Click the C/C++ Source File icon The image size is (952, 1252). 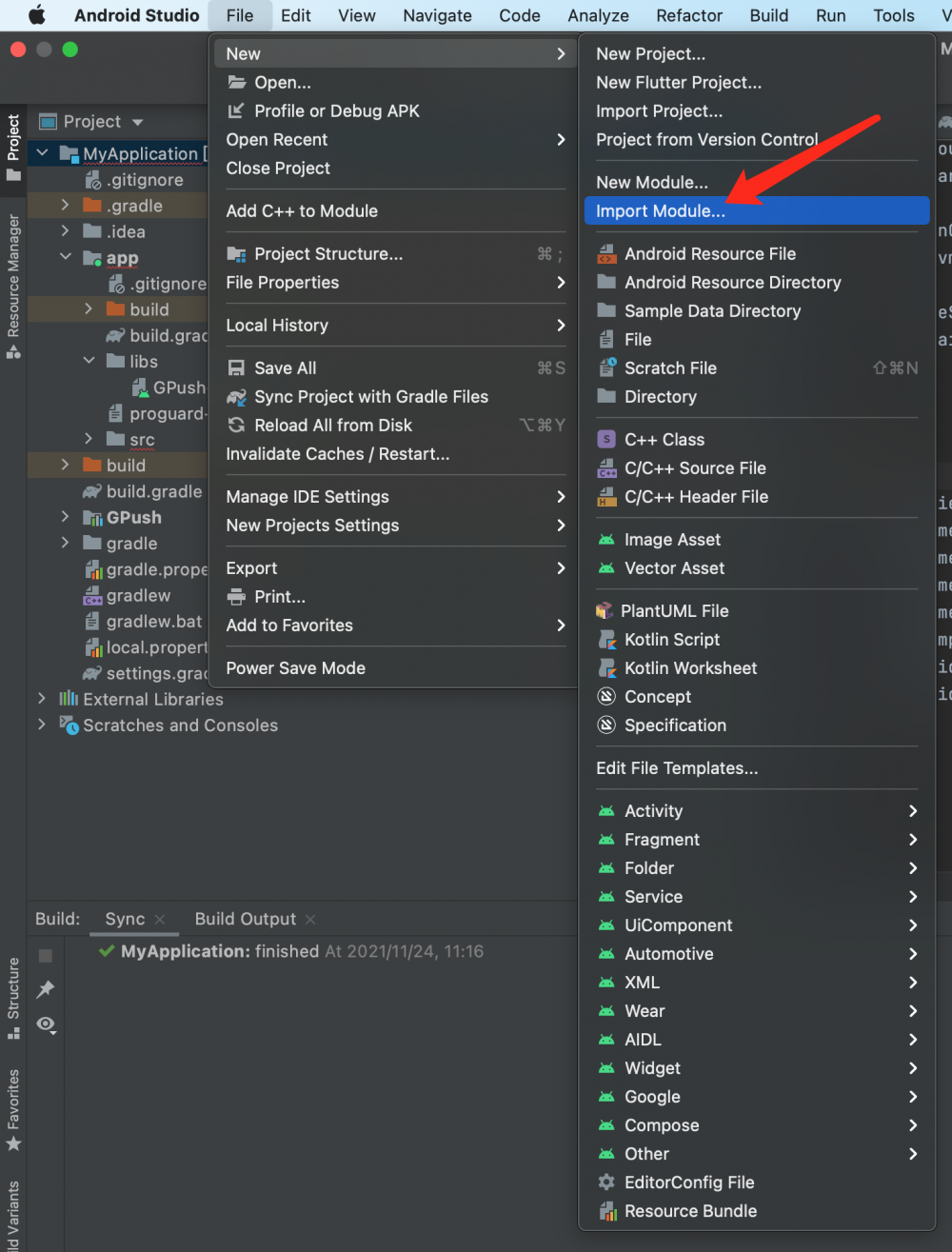[x=606, y=468]
